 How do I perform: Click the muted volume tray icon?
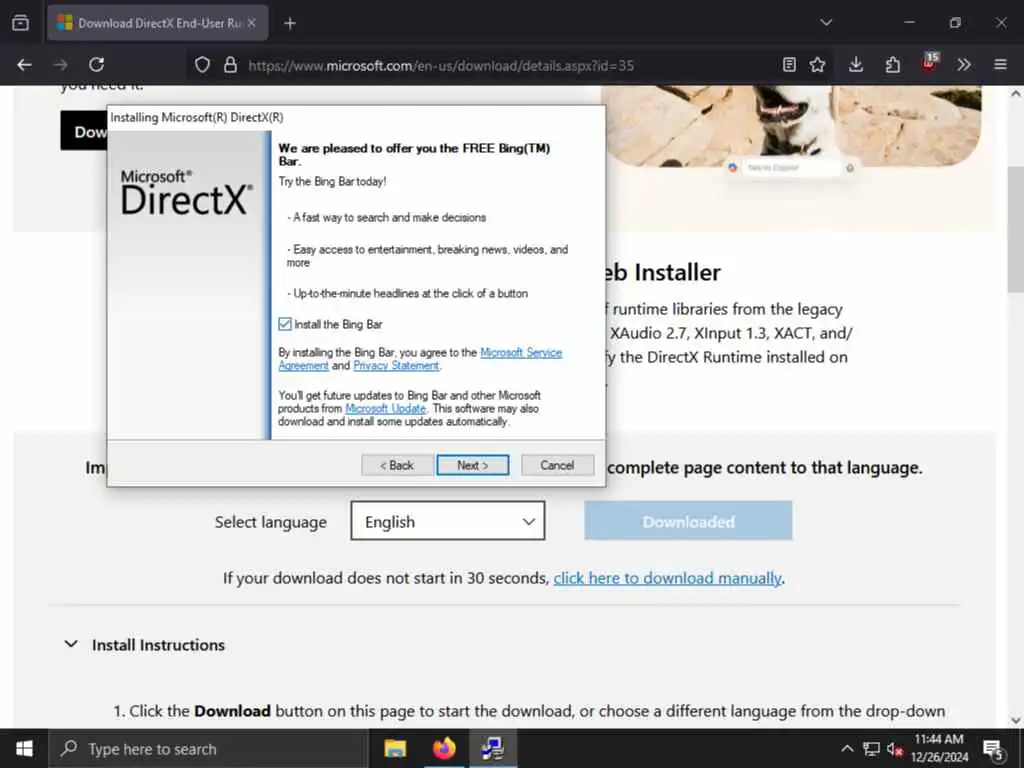click(895, 749)
